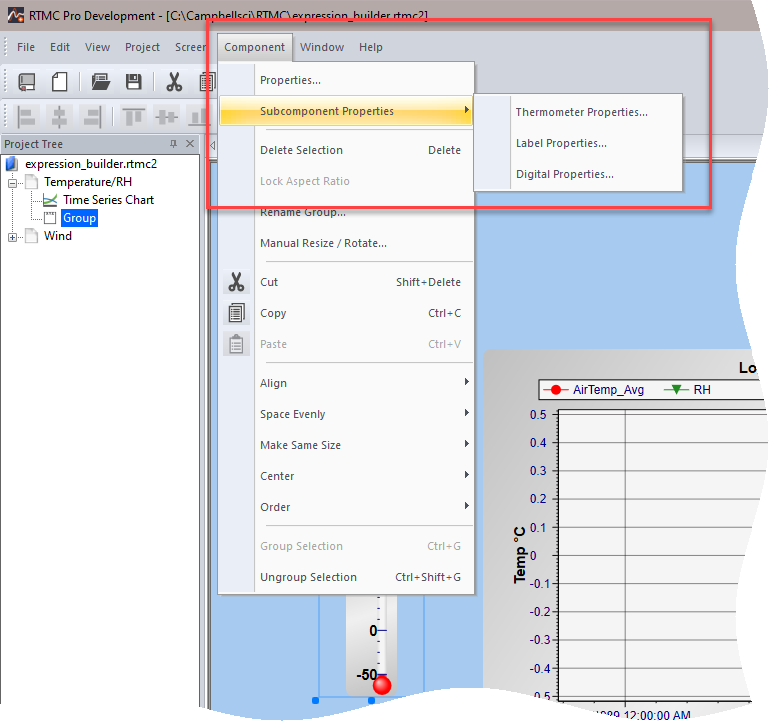
Task: Collapse the Temperature/RH tree node
Action: [x=12, y=183]
